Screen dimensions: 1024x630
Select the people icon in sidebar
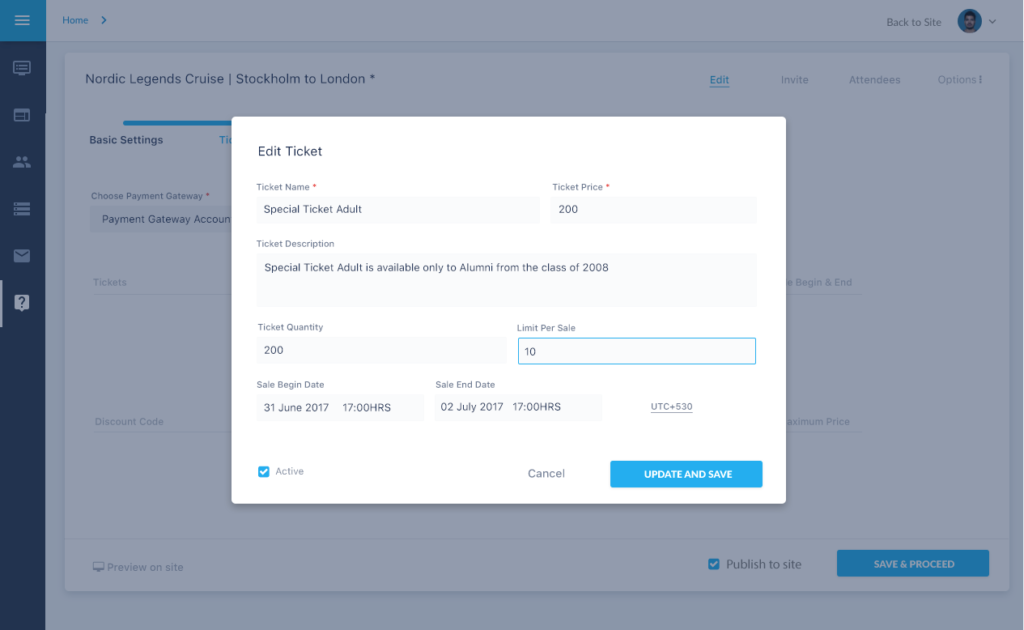[22, 162]
